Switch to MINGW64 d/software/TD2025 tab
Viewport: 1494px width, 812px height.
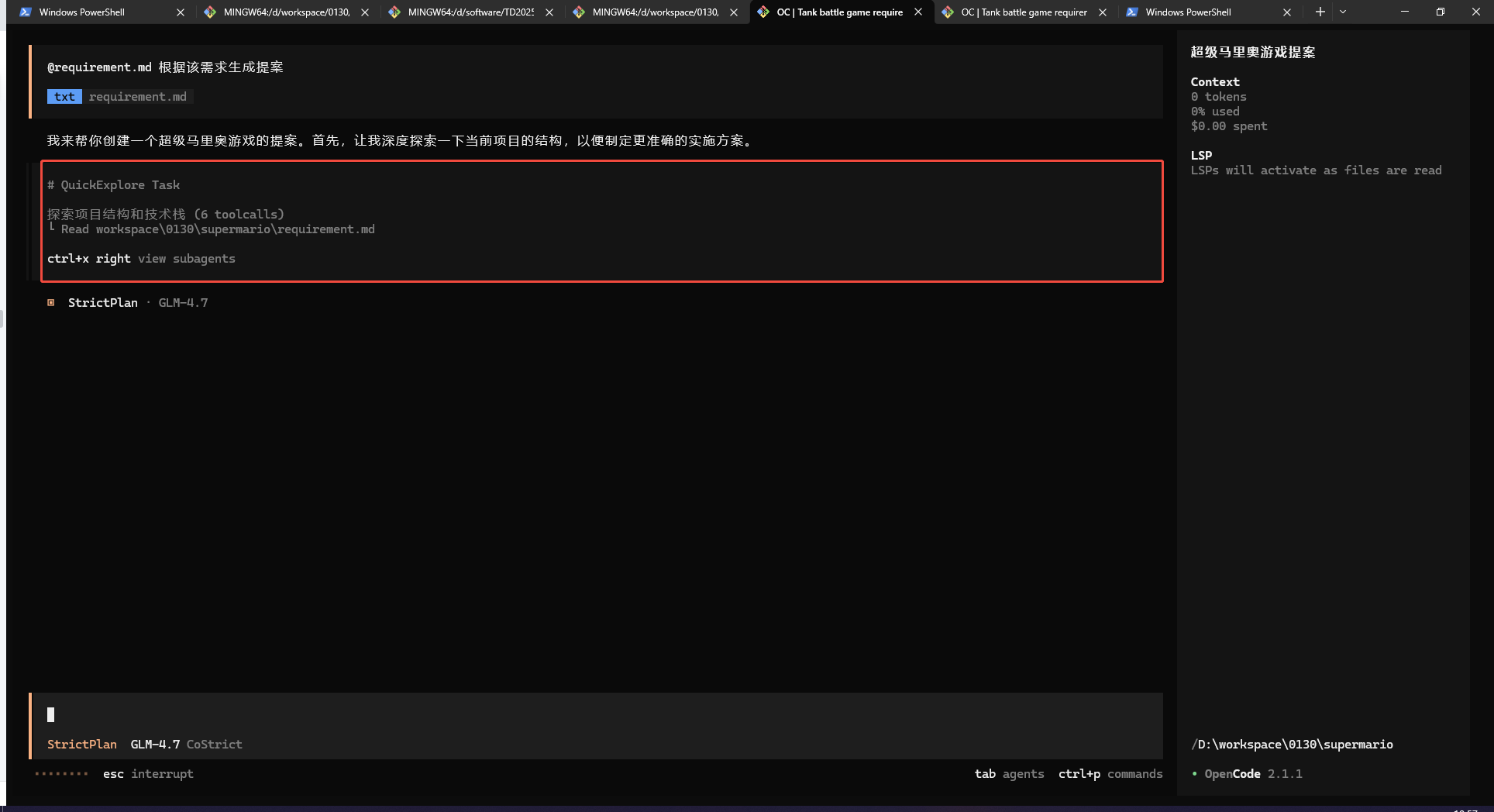470,12
